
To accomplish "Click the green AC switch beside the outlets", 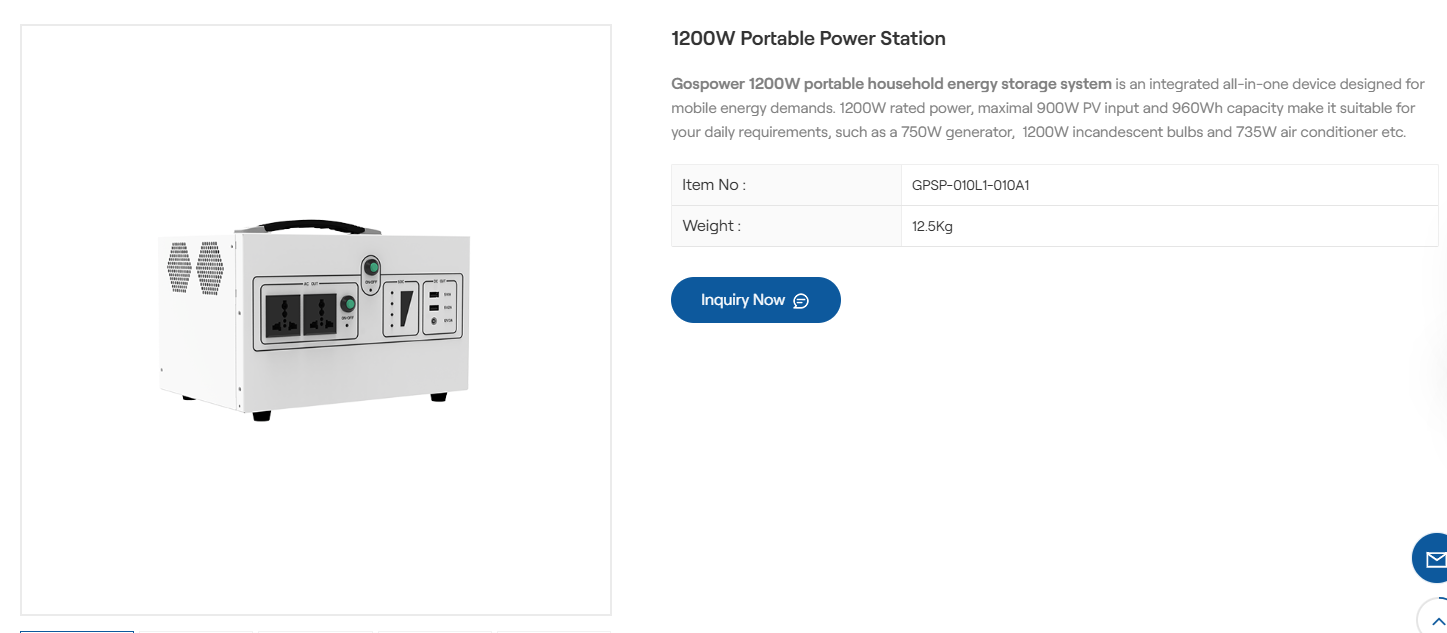I will [x=348, y=304].
